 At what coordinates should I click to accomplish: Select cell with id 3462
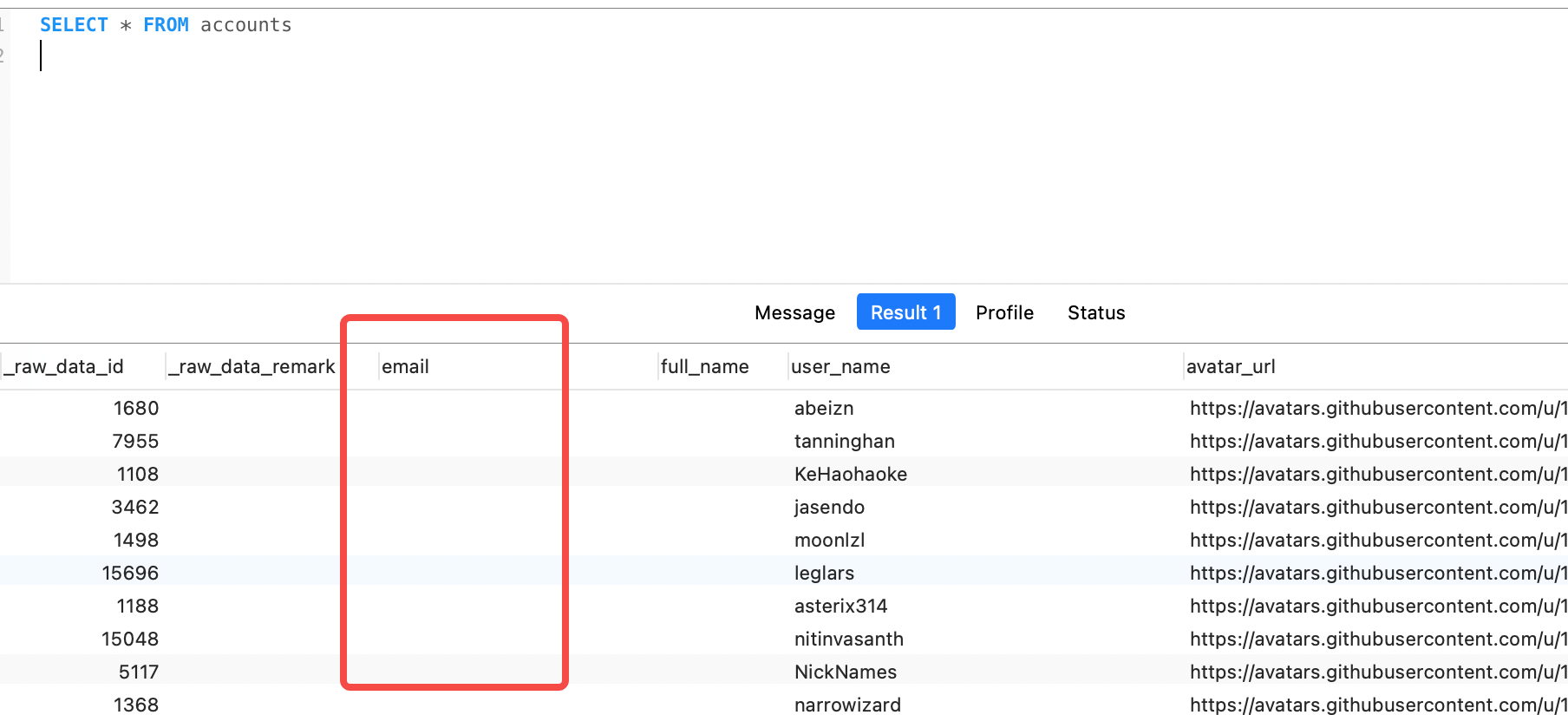[135, 507]
